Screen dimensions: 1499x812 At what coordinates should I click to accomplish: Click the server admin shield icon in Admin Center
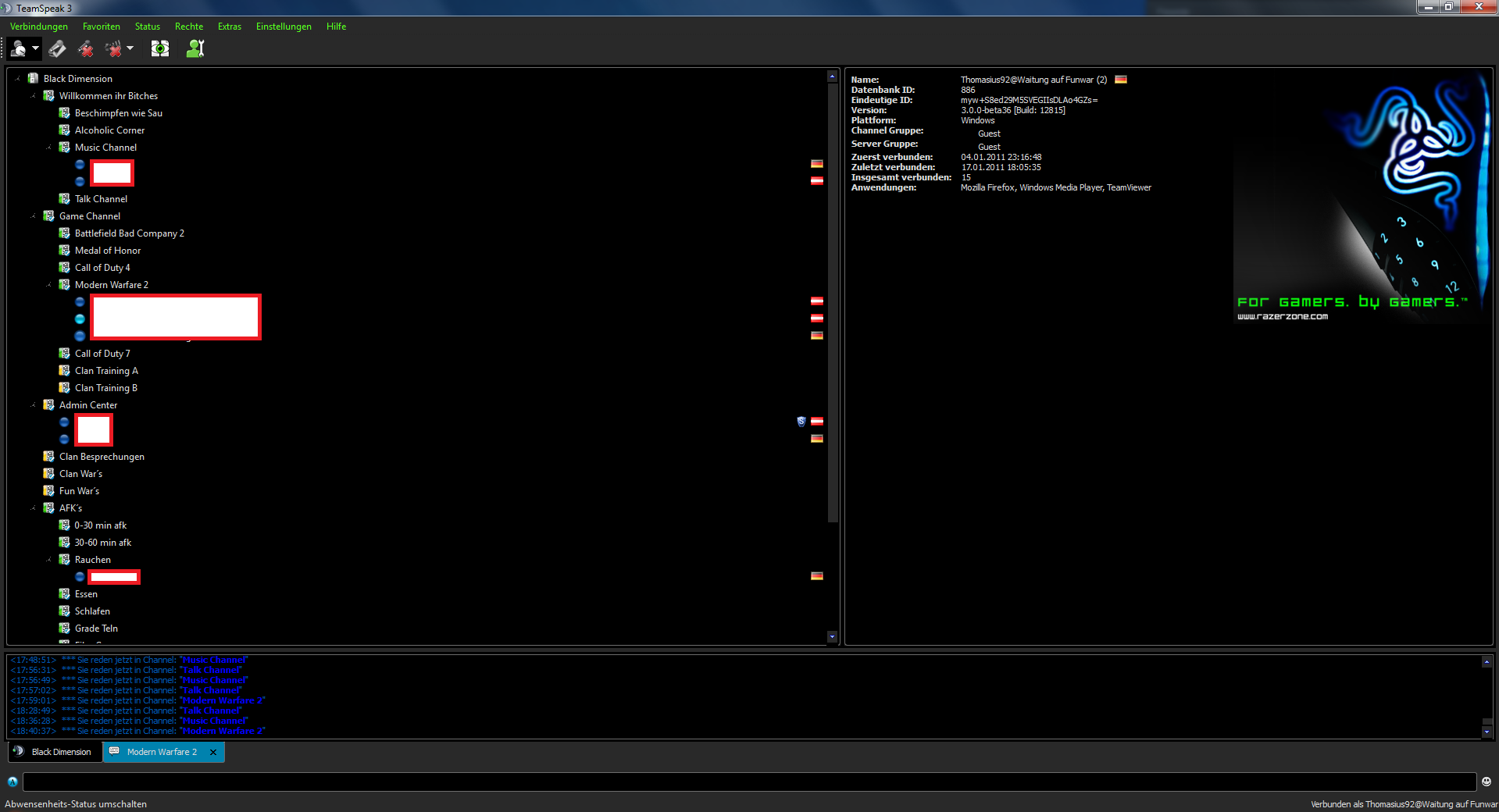[x=801, y=422]
